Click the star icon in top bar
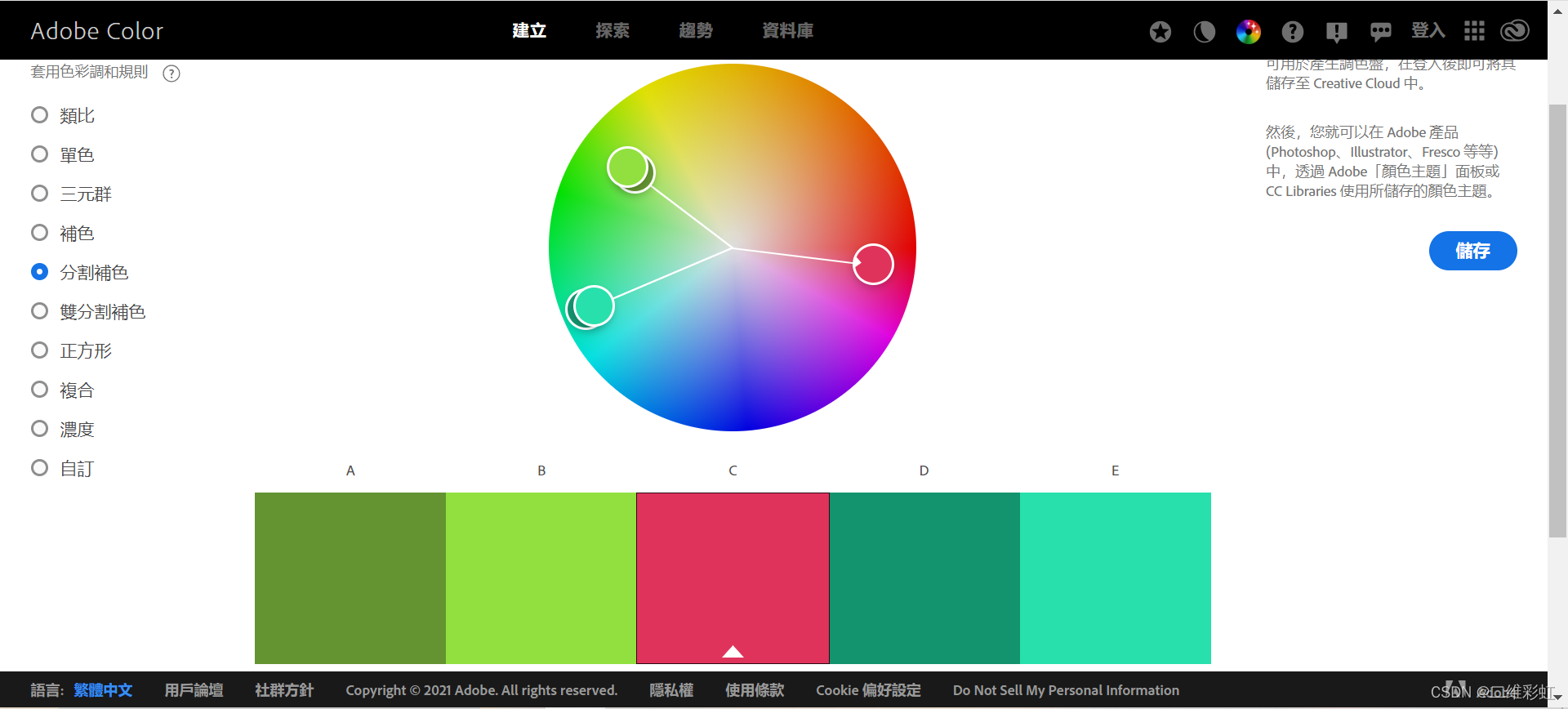This screenshot has height=709, width=1568. click(x=1160, y=32)
